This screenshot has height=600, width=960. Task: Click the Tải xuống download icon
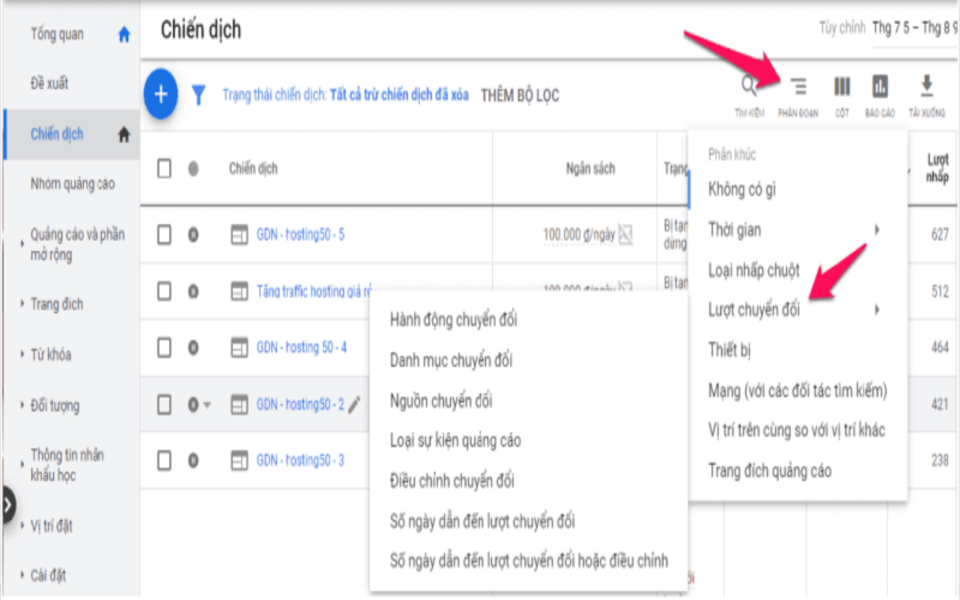pyautogui.click(x=926, y=87)
